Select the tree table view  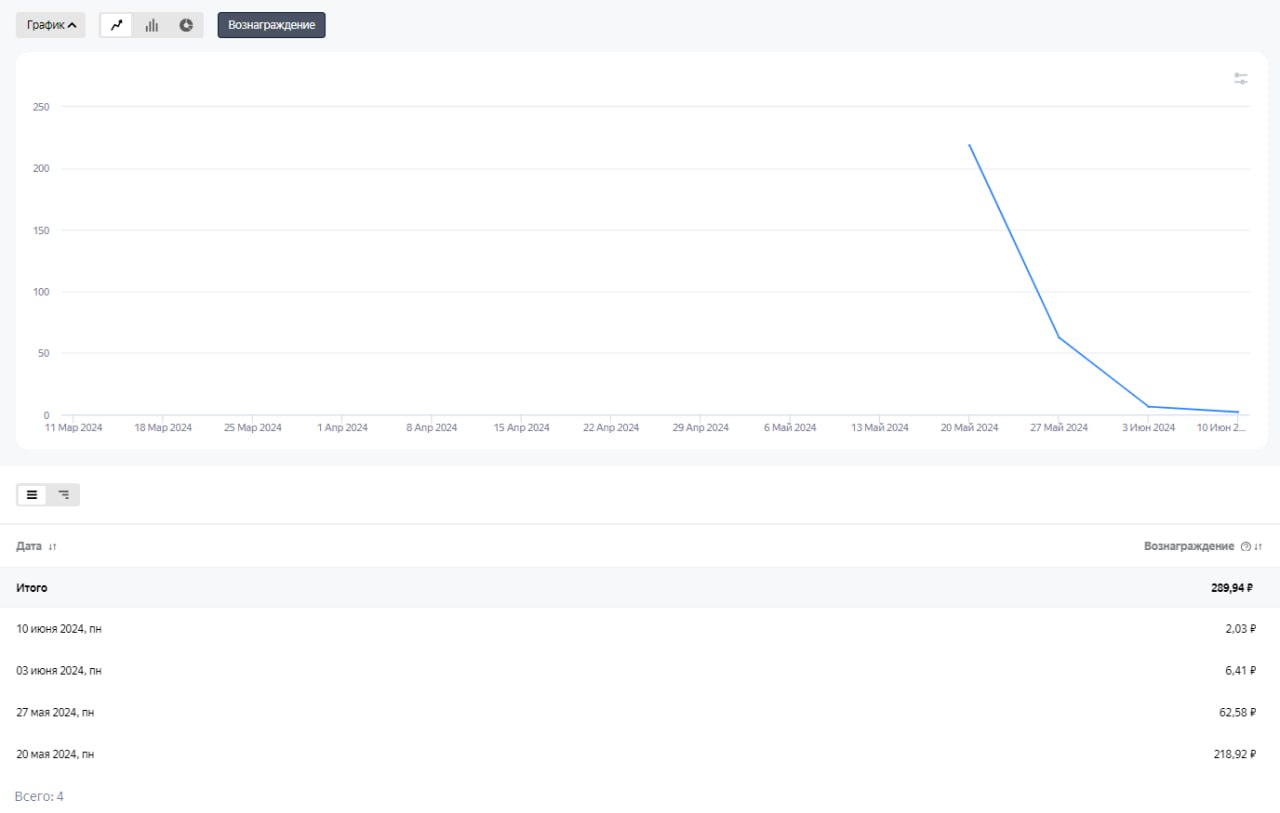64,495
